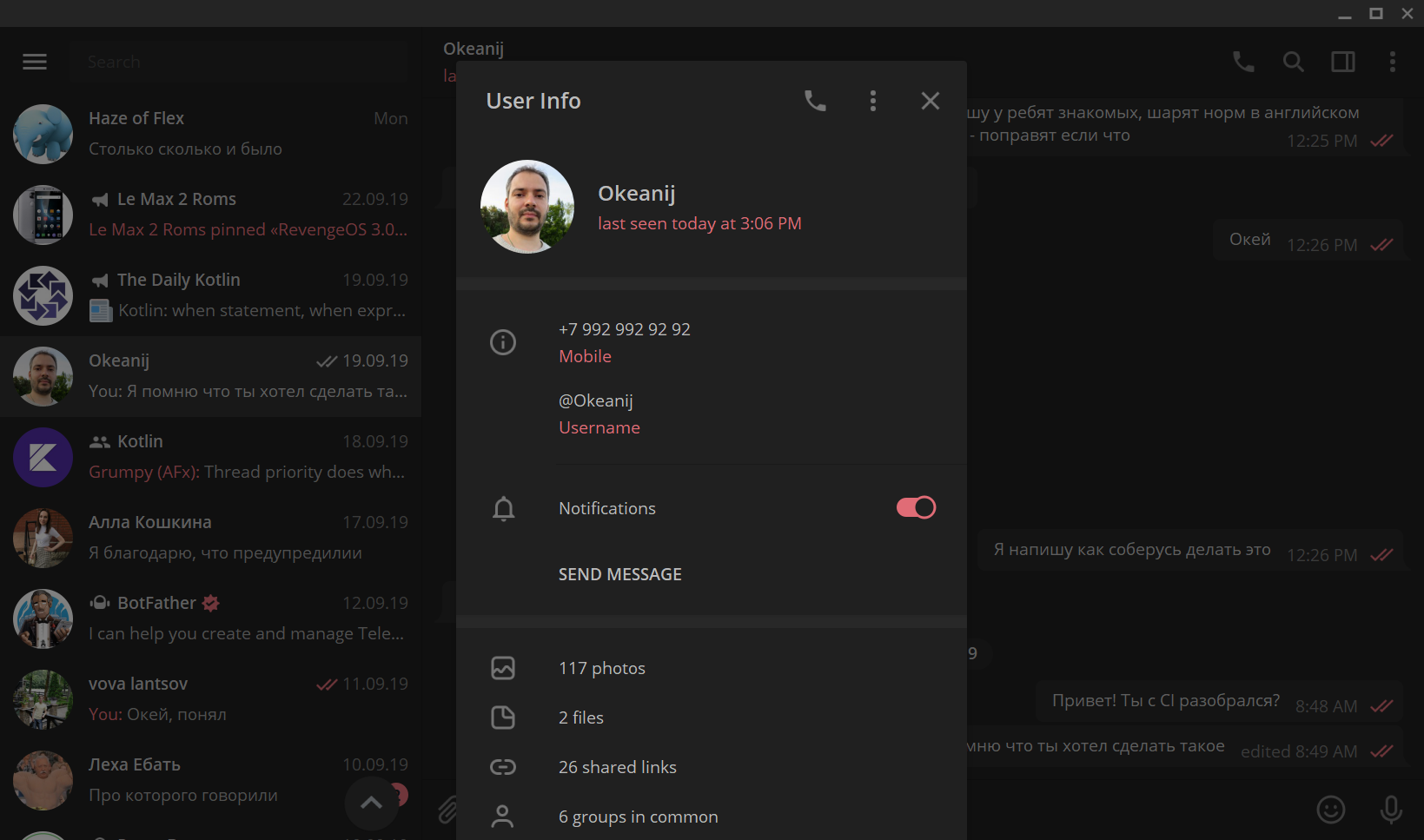
Task: Close the User Info panel
Action: point(930,101)
